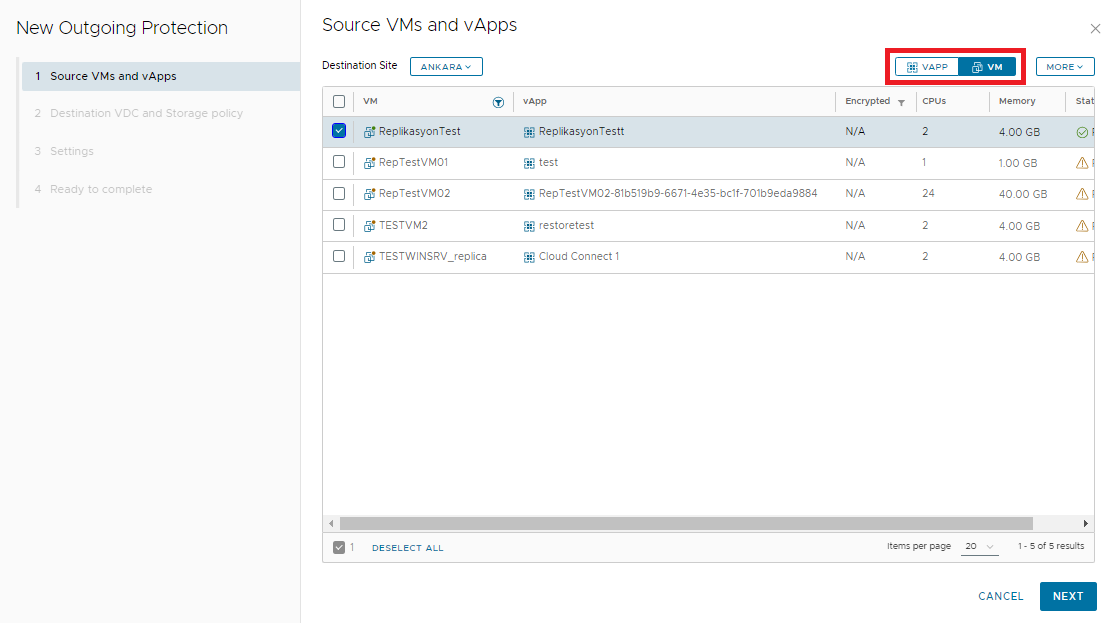
Task: Click the TESTWINSRV_replica VM name
Action: click(x=433, y=257)
